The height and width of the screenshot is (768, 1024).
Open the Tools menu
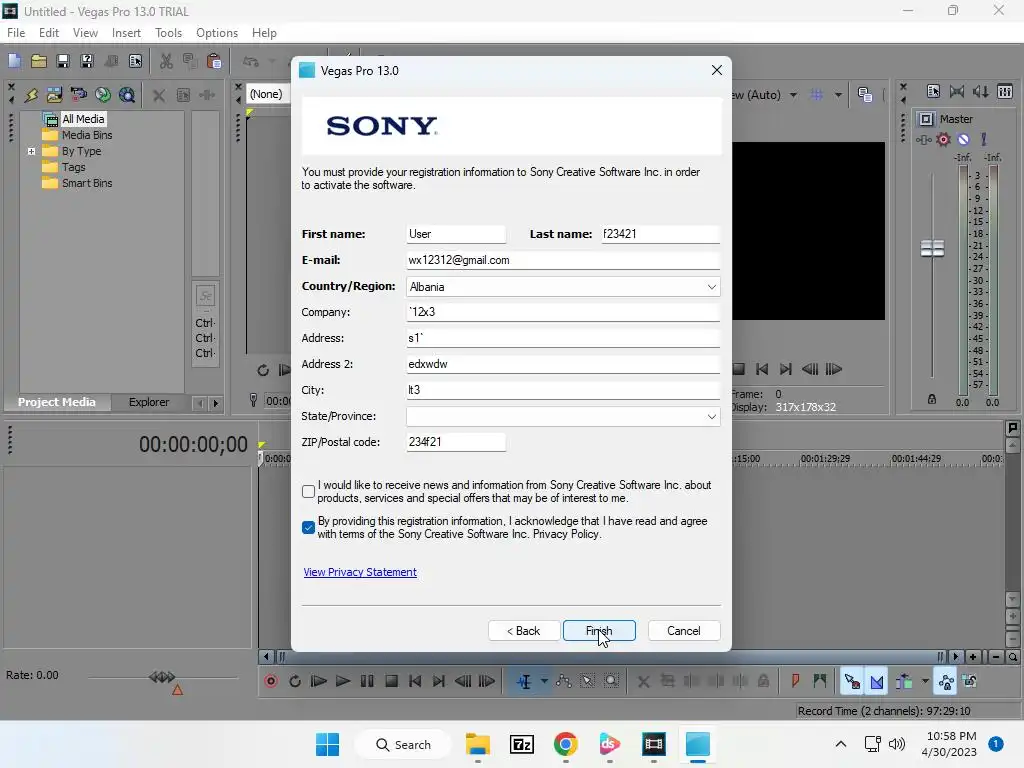(x=168, y=33)
